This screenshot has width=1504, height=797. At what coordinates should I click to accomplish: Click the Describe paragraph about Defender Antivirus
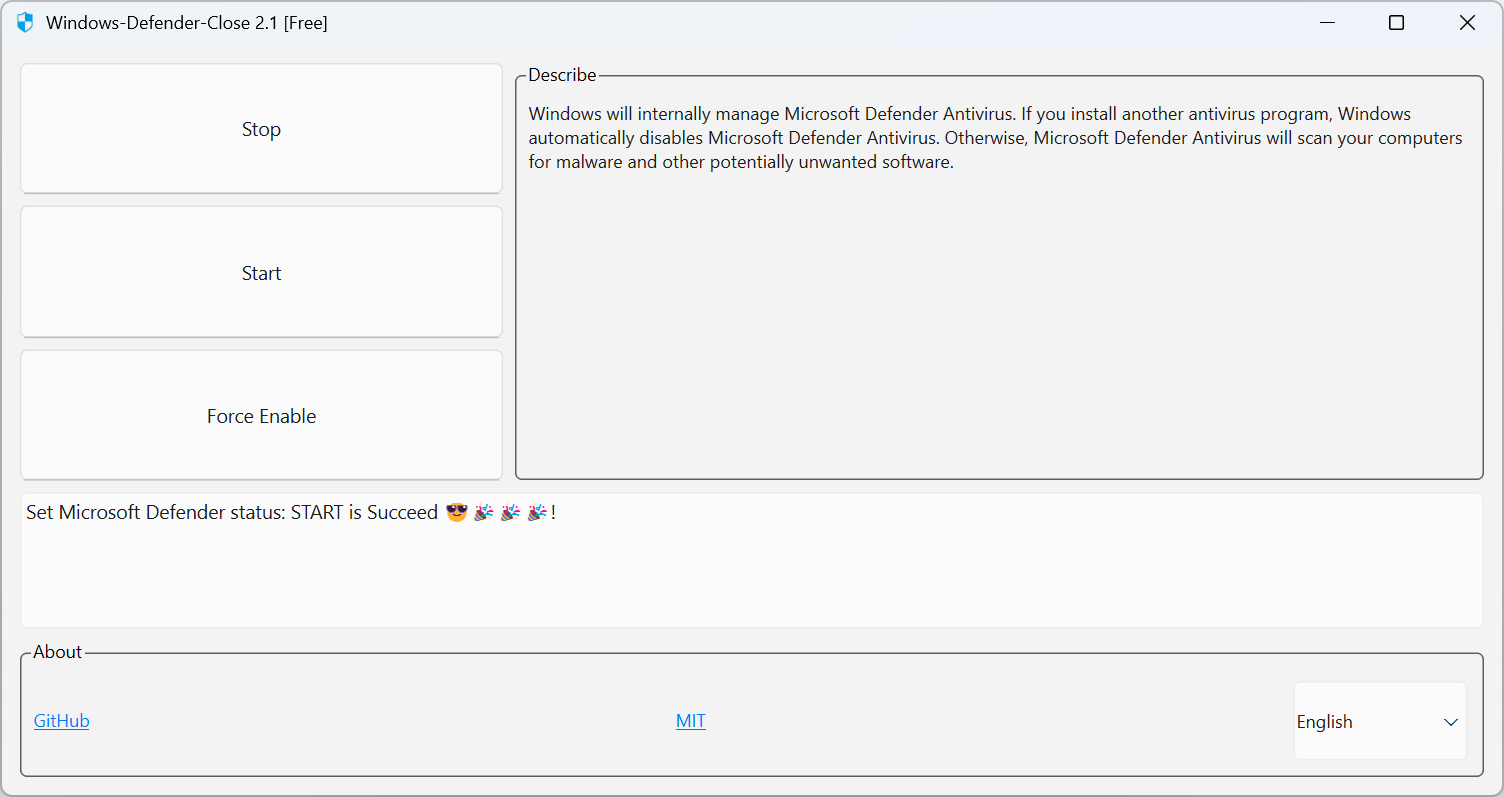click(x=995, y=138)
